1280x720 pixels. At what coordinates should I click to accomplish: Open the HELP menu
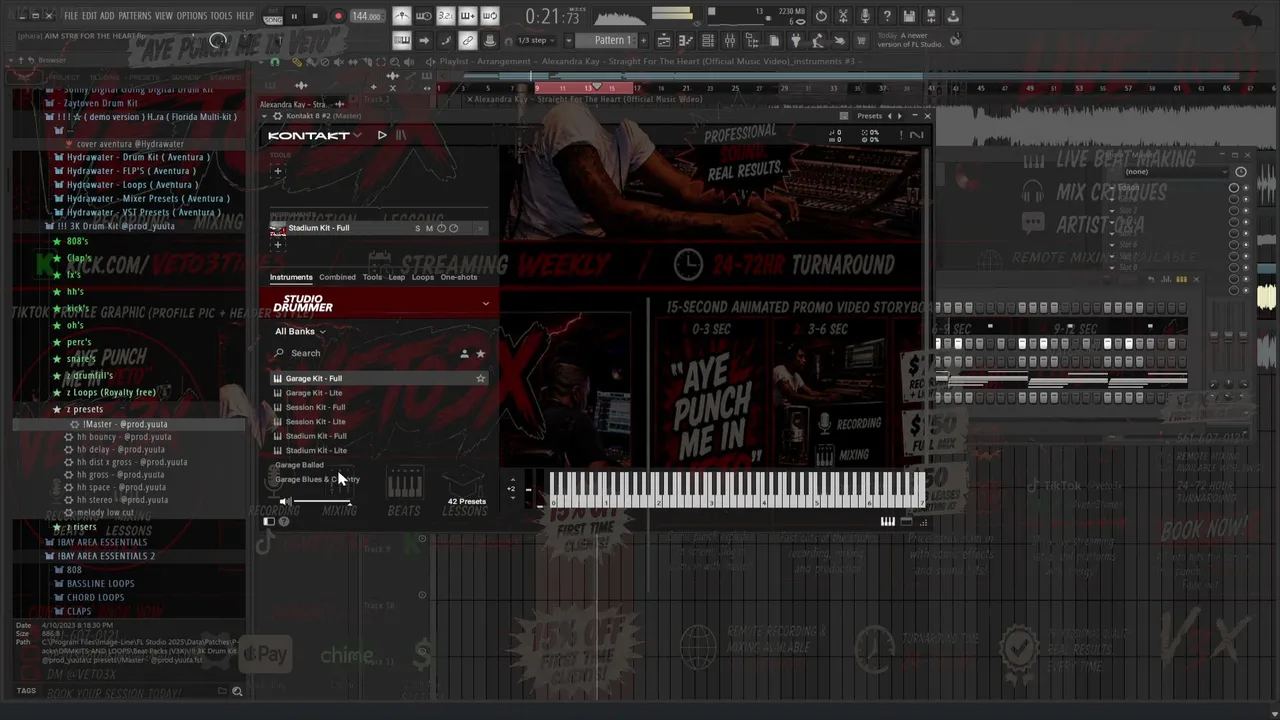coord(245,16)
